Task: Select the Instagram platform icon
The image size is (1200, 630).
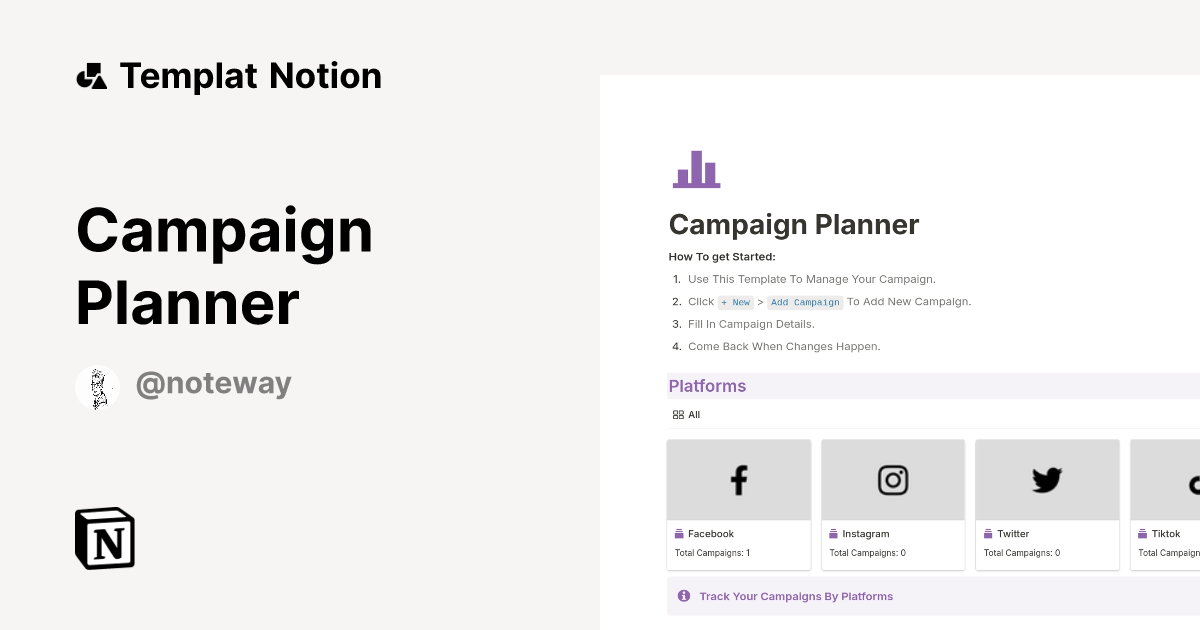Action: [892, 479]
